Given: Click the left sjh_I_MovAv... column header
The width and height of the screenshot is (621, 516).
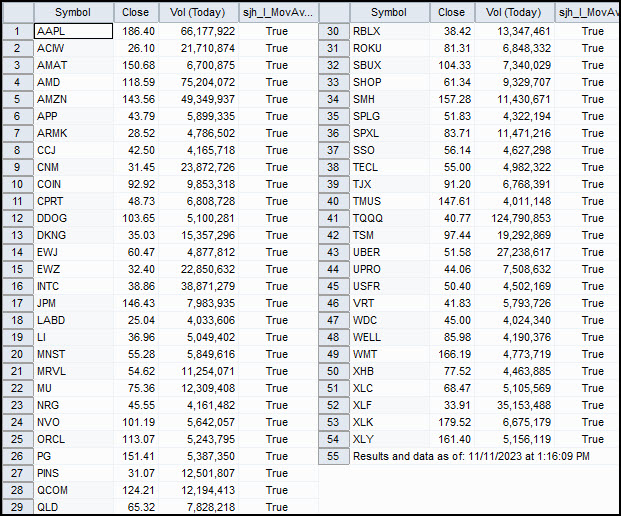Looking at the screenshot, I should 278,13.
